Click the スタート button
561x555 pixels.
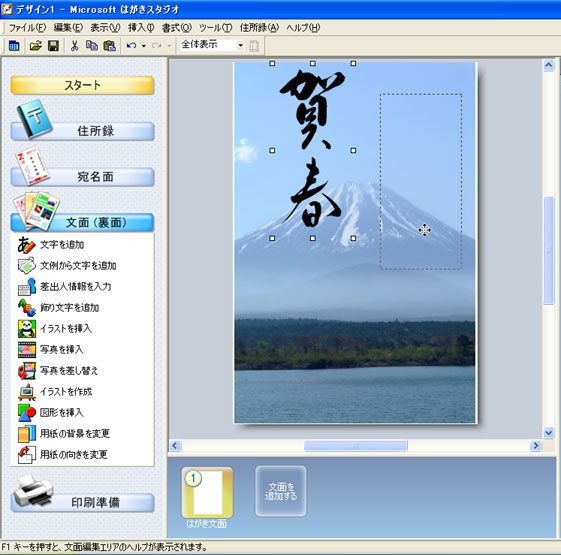tap(82, 85)
